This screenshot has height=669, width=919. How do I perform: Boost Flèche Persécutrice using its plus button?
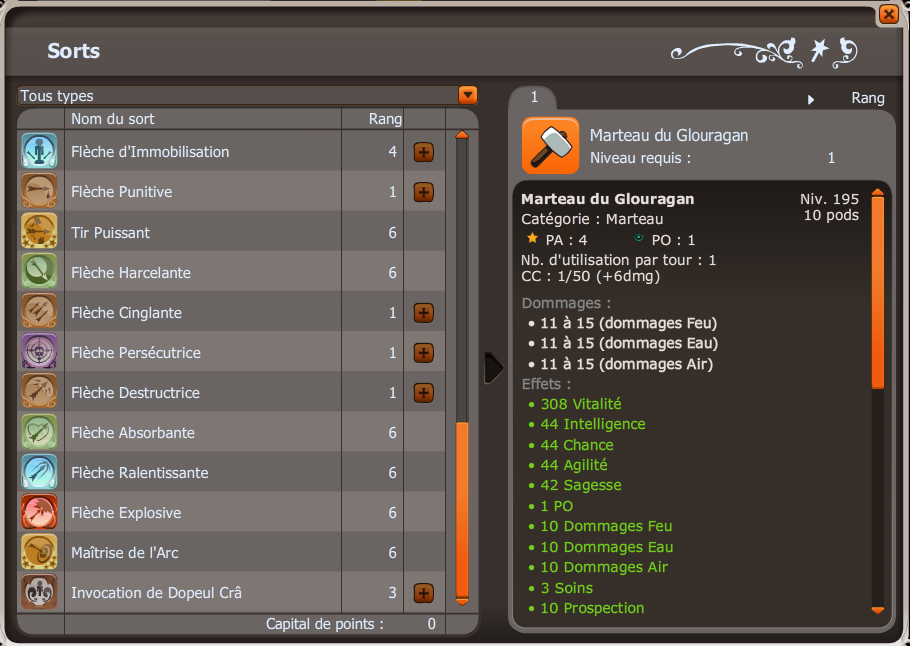(424, 353)
